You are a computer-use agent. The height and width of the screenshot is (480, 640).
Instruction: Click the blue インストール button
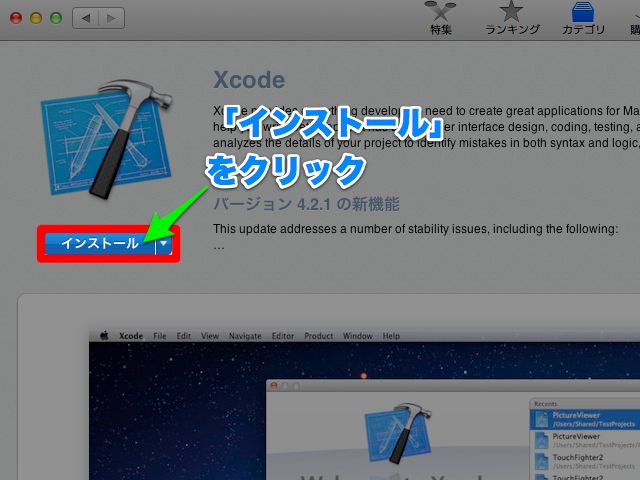point(100,244)
